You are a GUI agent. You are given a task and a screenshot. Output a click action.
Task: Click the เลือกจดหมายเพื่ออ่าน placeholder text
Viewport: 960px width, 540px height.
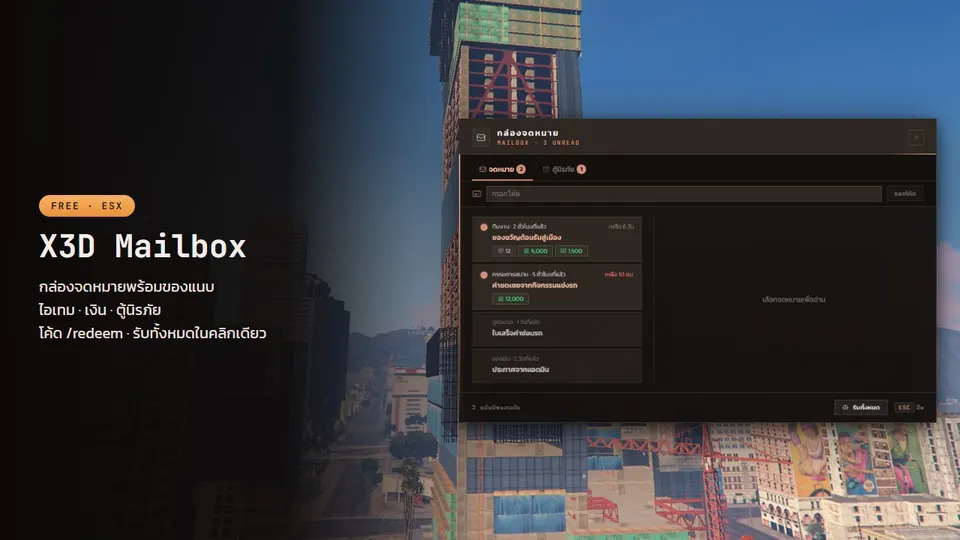[x=793, y=299]
